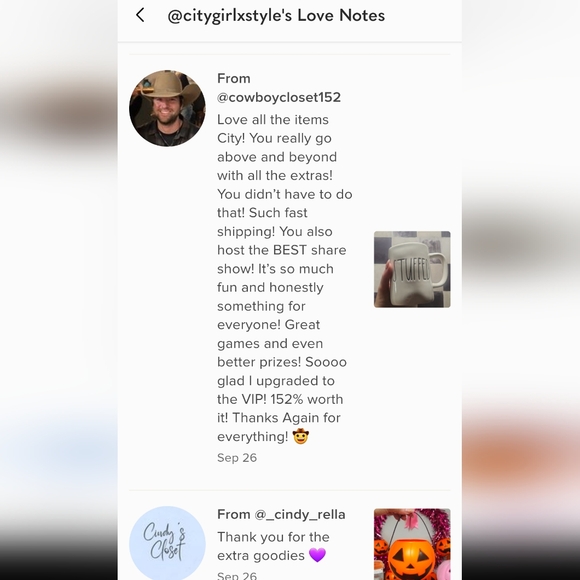Click the 'Thanks Again for everything' line

click(x=279, y=427)
